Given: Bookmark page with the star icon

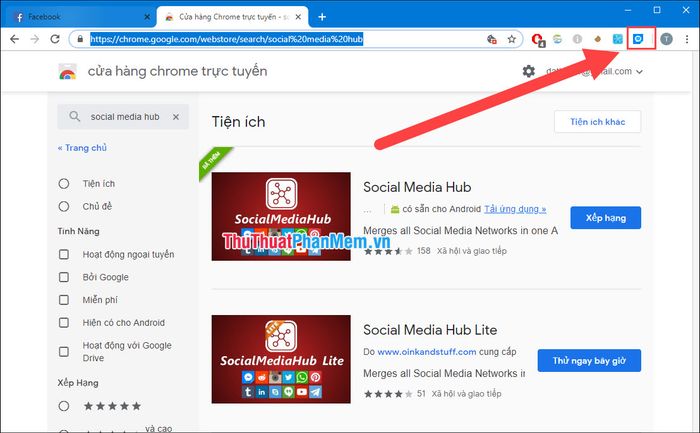Looking at the screenshot, I should (512, 39).
